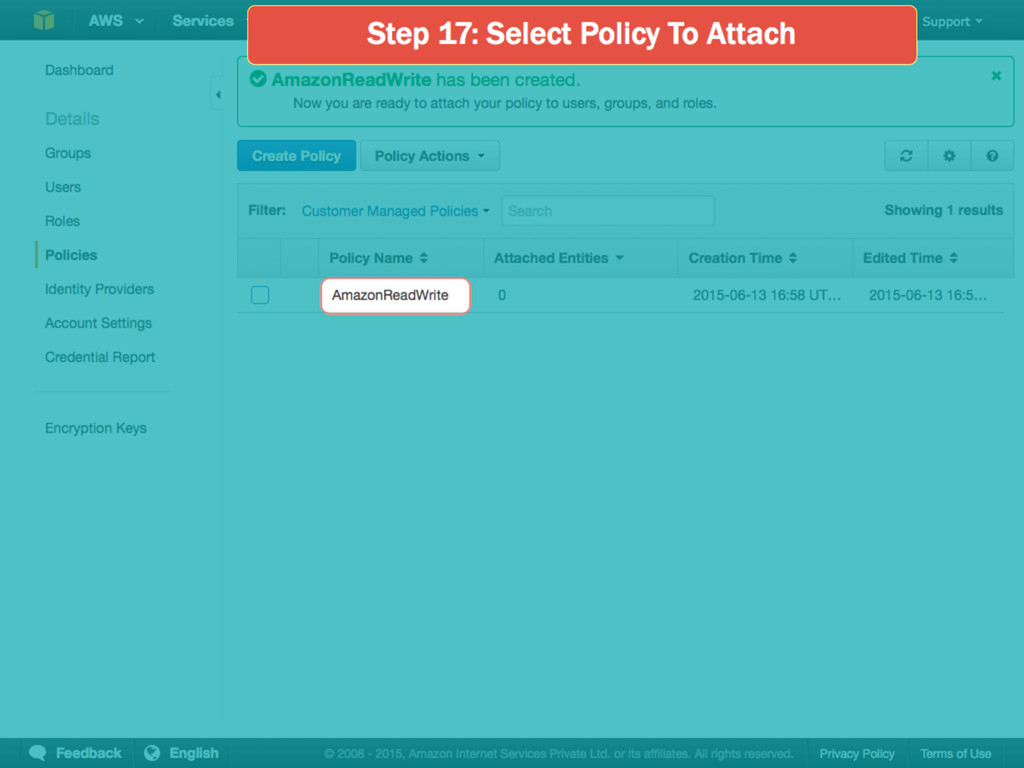Open the table settings gear

(x=949, y=156)
